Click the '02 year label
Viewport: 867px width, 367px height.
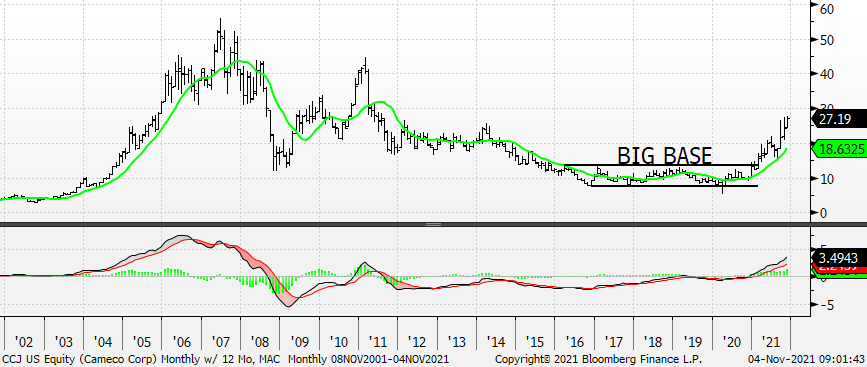(x=24, y=341)
